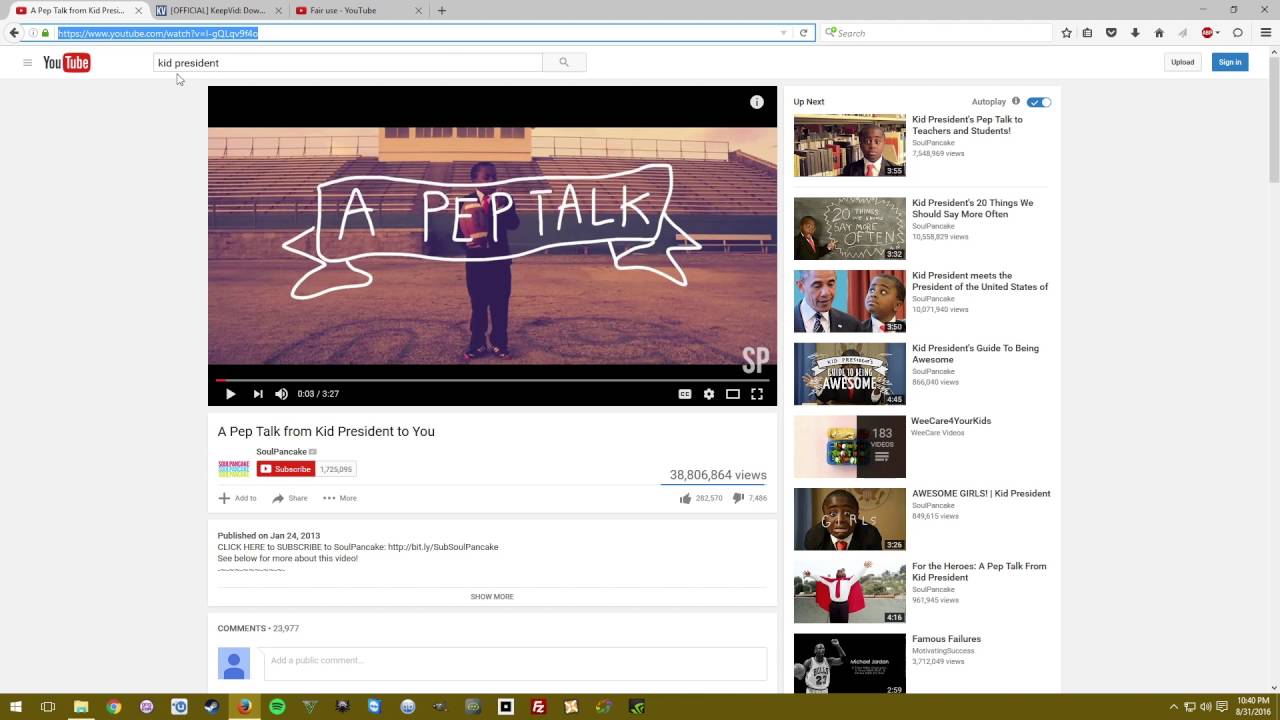Toggle the Autoplay switch

[x=1039, y=102]
